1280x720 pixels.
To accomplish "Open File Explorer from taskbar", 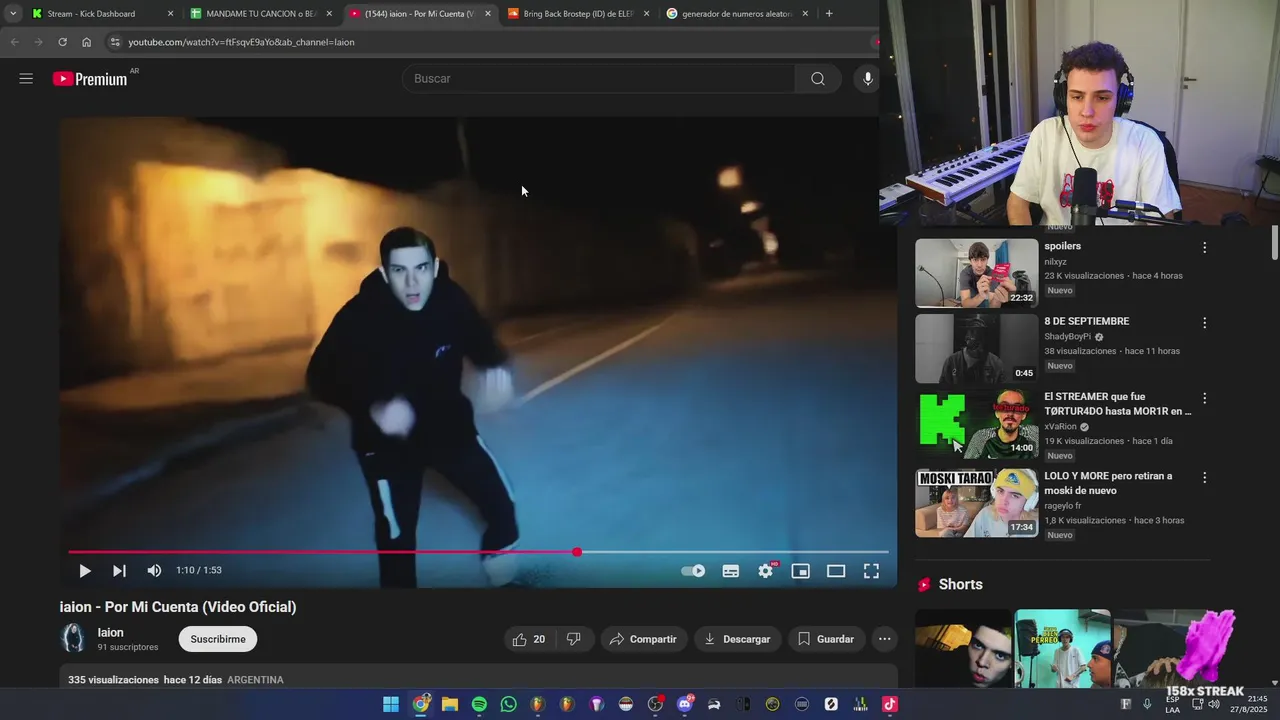I will pyautogui.click(x=450, y=704).
